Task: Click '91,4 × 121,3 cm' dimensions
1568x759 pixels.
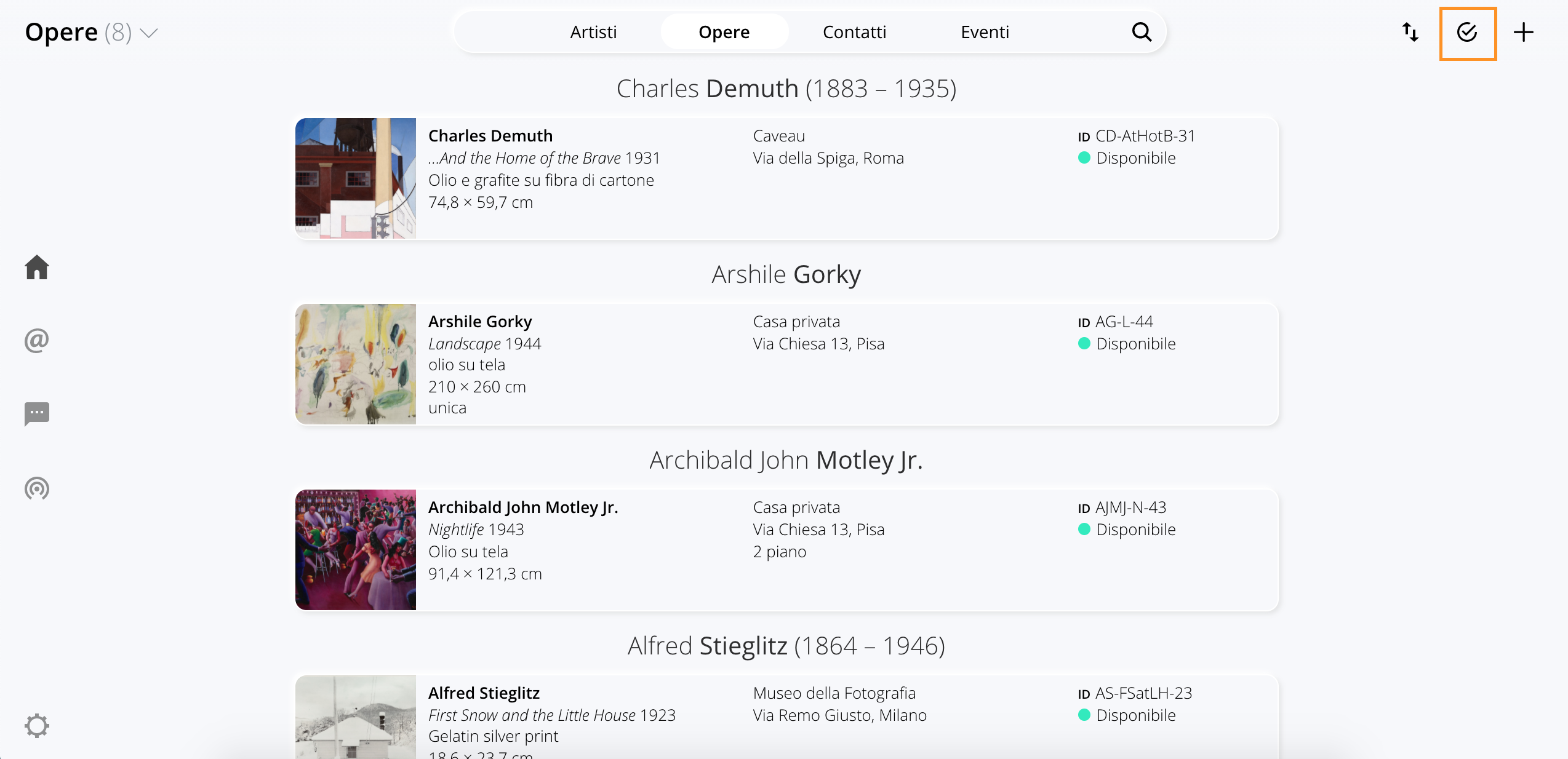Action: tap(485, 574)
